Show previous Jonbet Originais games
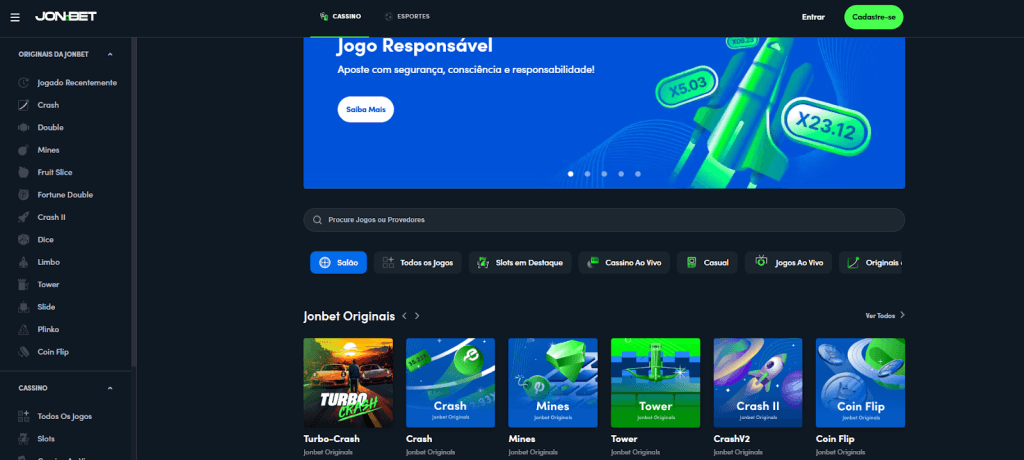The height and width of the screenshot is (460, 1024). (404, 316)
